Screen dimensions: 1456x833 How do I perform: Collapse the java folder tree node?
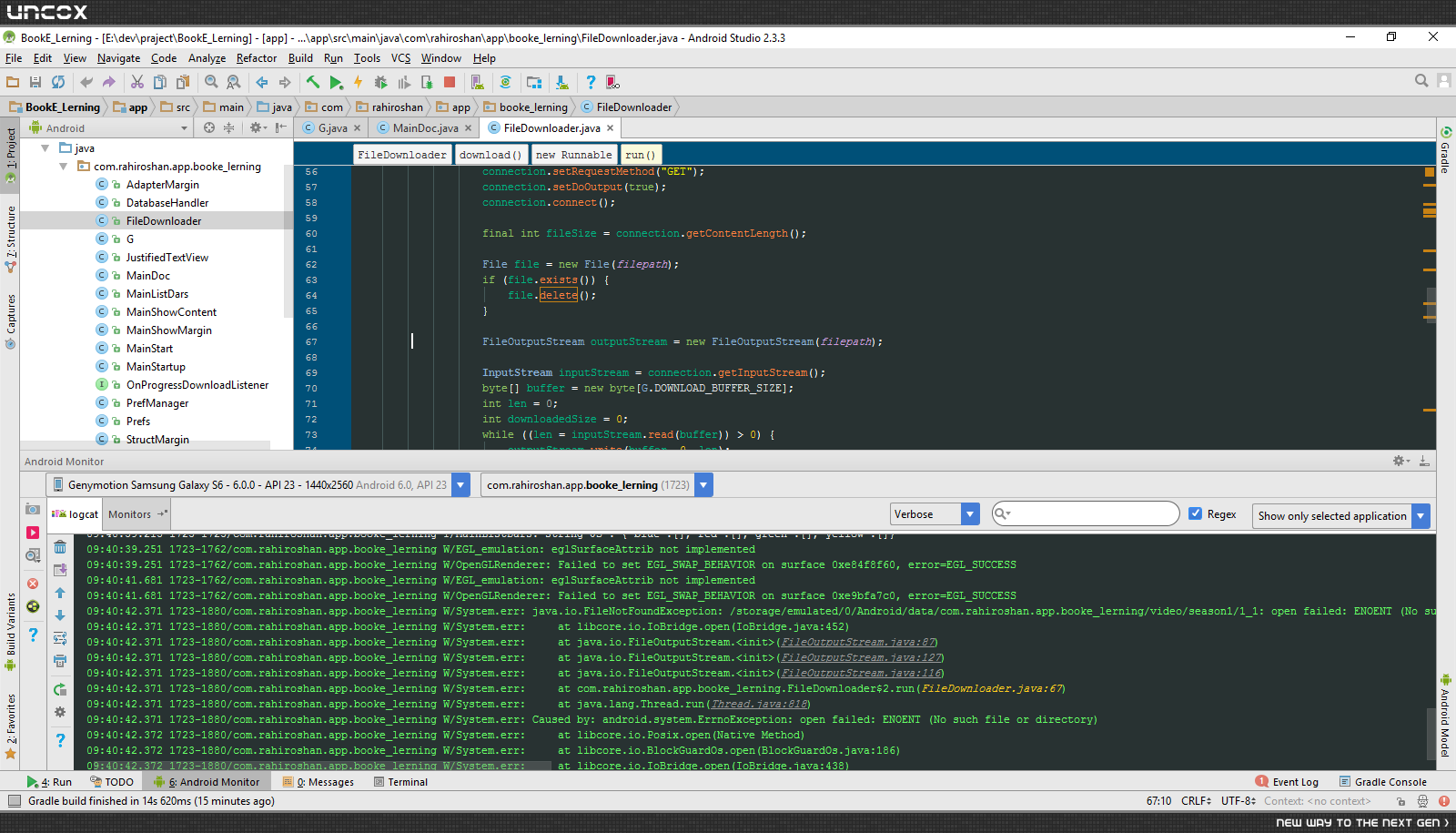click(45, 147)
